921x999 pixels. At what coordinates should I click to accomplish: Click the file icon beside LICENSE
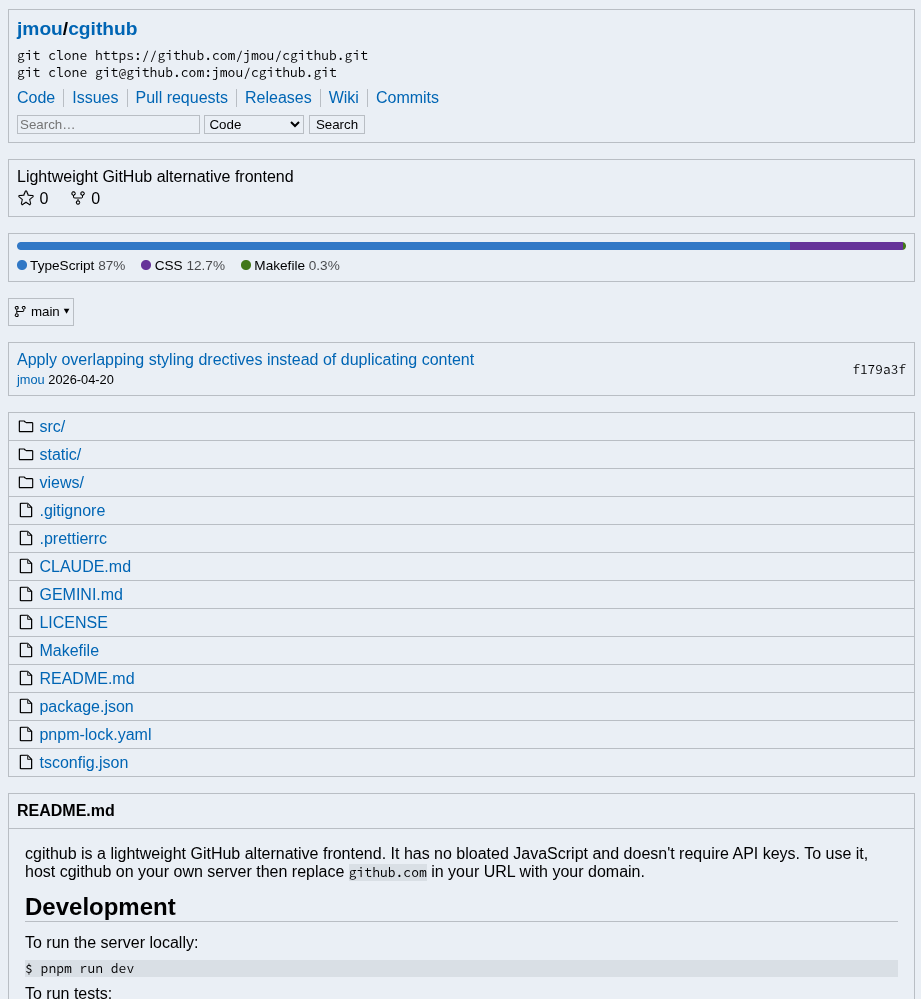26,622
